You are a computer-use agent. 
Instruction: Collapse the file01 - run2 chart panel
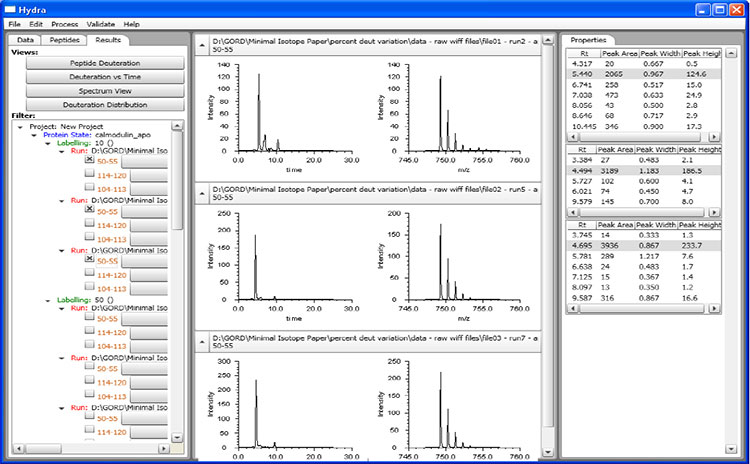(202, 45)
